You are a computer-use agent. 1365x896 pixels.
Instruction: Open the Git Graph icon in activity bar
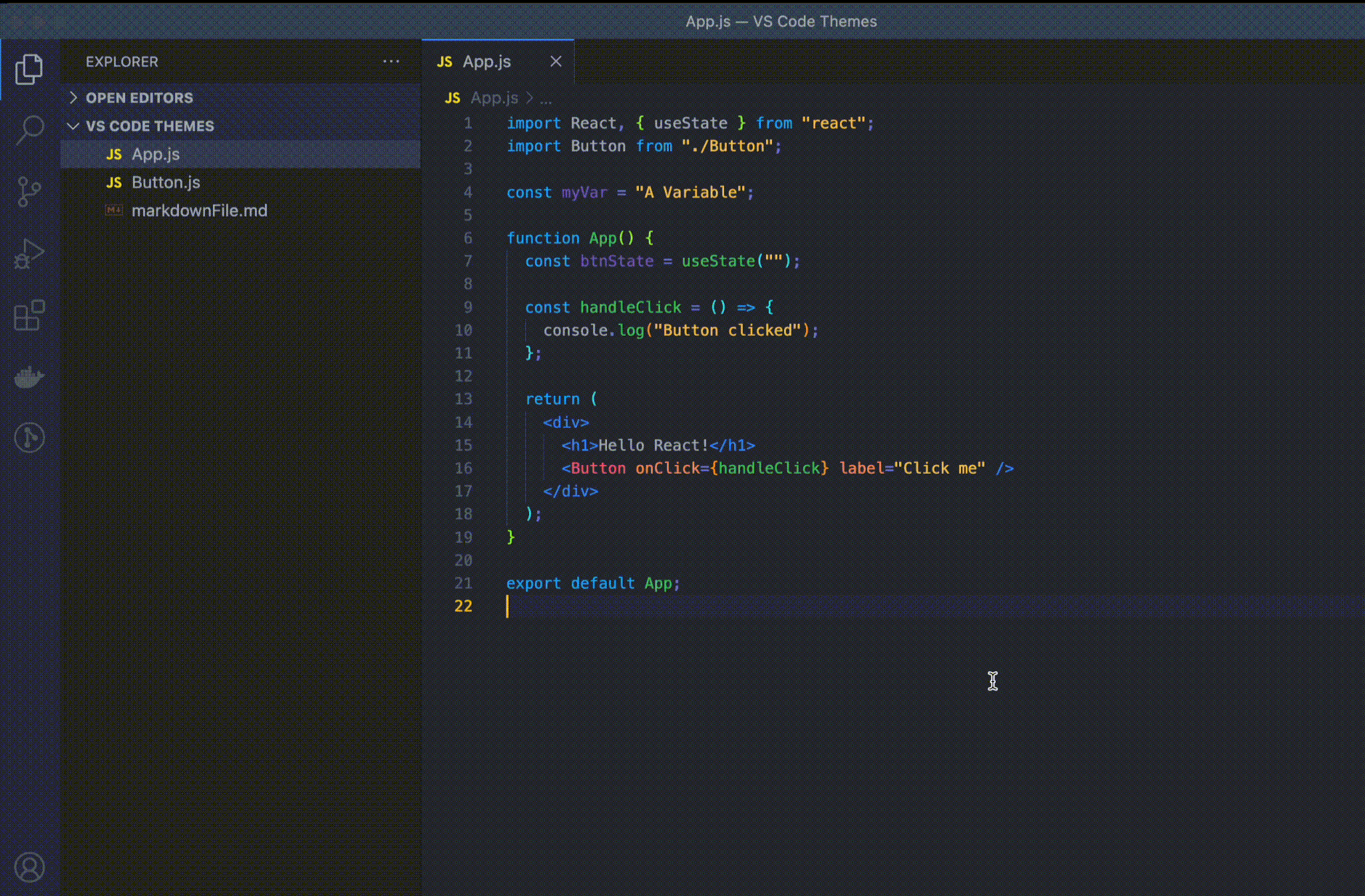coord(29,438)
